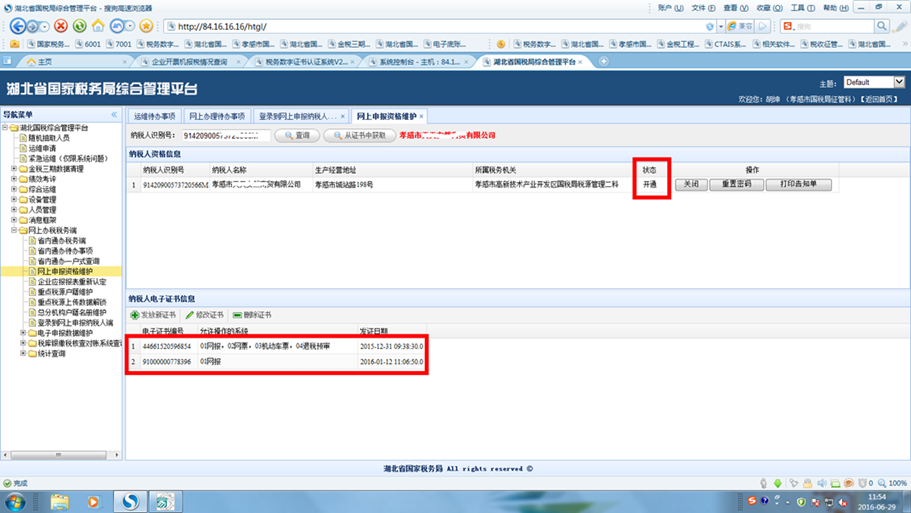This screenshot has height=513, width=911.
Task: Switch to browser tab 企业开票机报税情况查询
Action: point(189,62)
